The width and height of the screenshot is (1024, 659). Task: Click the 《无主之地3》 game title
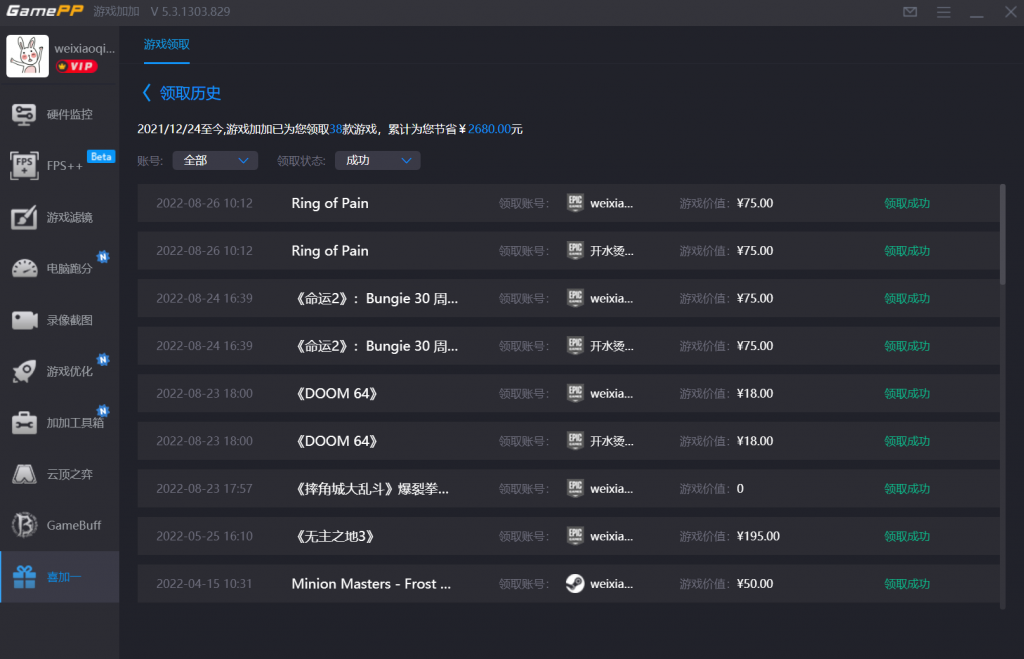coord(335,536)
